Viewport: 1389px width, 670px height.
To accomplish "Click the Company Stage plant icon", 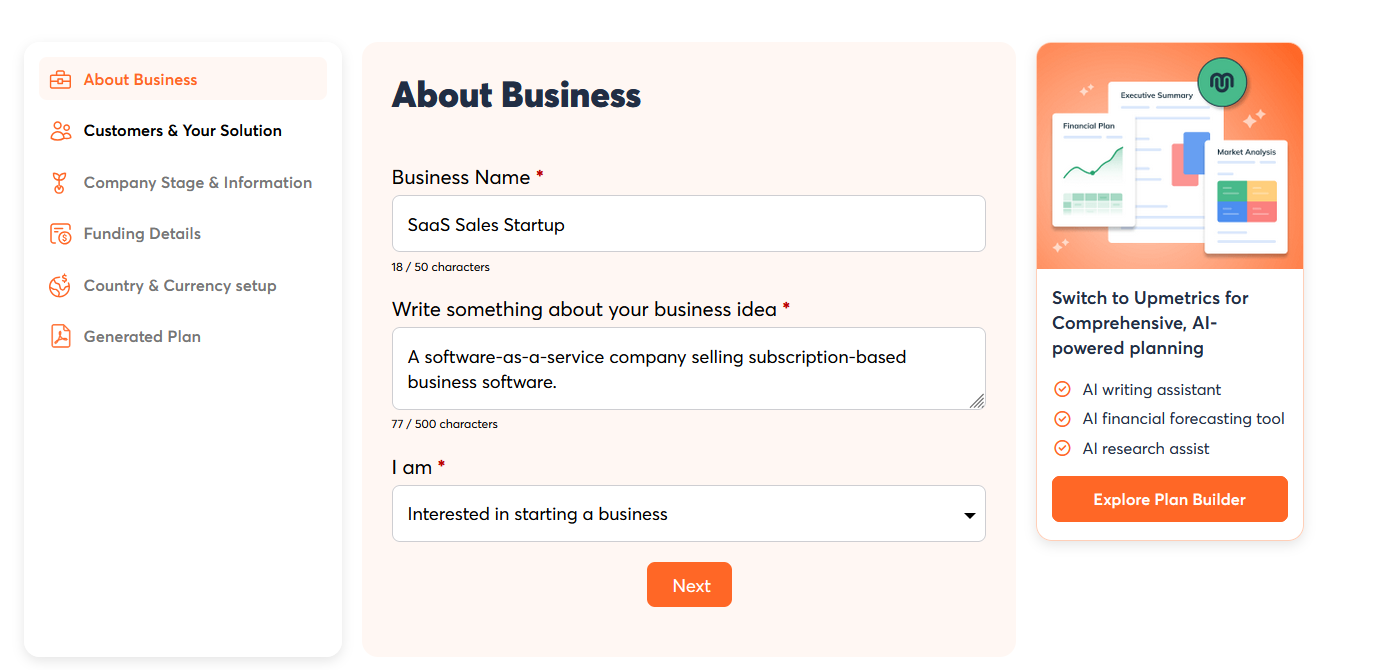I will click(60, 183).
